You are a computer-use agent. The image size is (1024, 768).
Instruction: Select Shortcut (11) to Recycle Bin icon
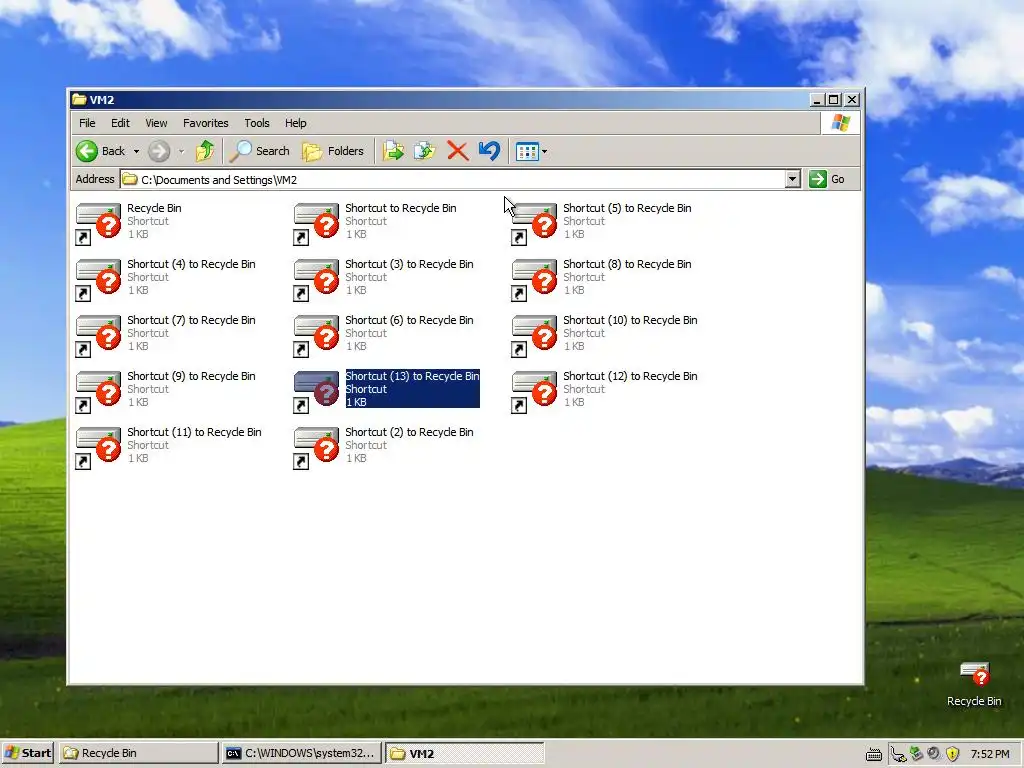(99, 448)
